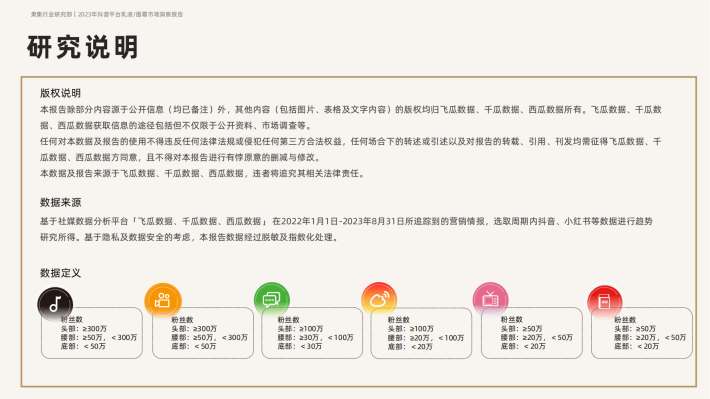Click the follower box under the music note icon
The width and height of the screenshot is (710, 399).
tap(92, 333)
